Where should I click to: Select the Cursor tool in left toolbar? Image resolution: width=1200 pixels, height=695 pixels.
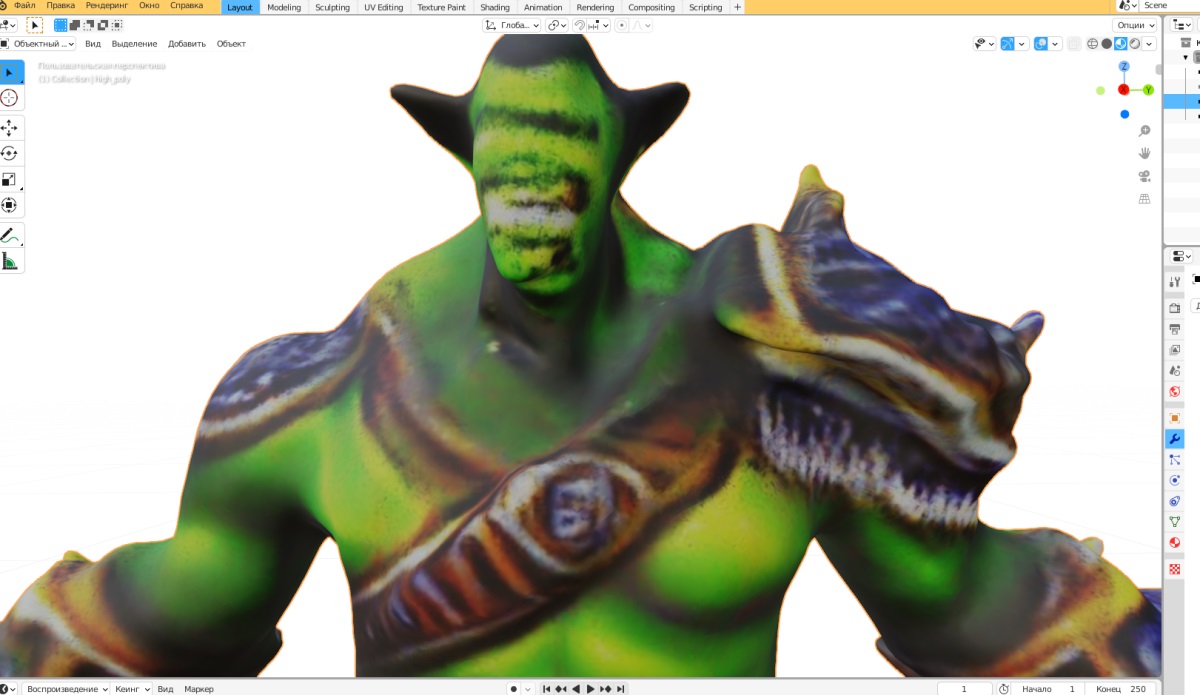click(9, 98)
